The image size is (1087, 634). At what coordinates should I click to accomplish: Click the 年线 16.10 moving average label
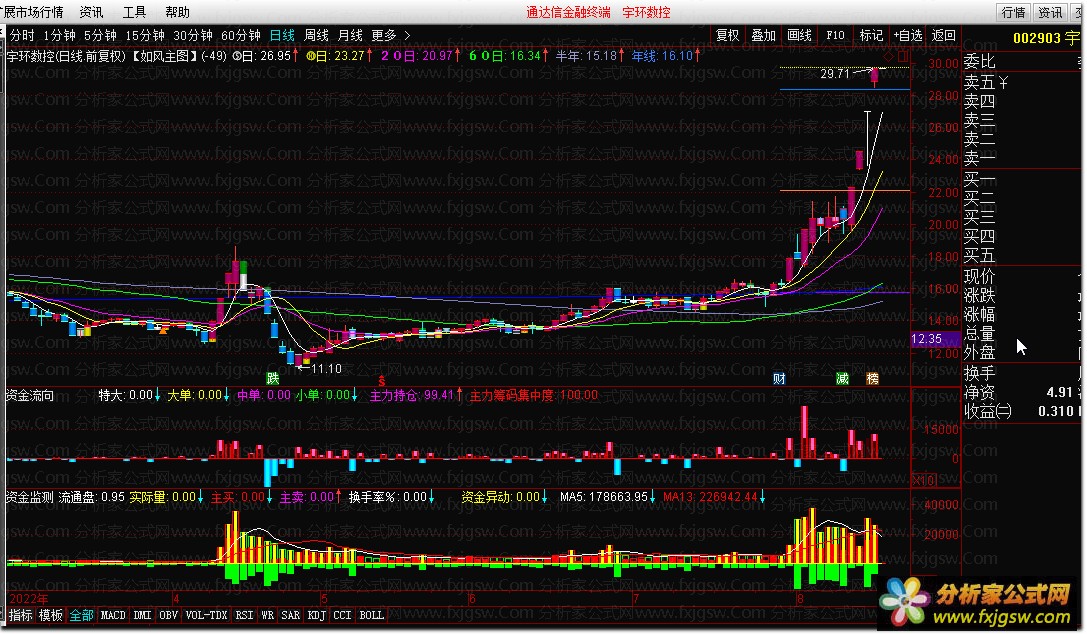[666, 56]
